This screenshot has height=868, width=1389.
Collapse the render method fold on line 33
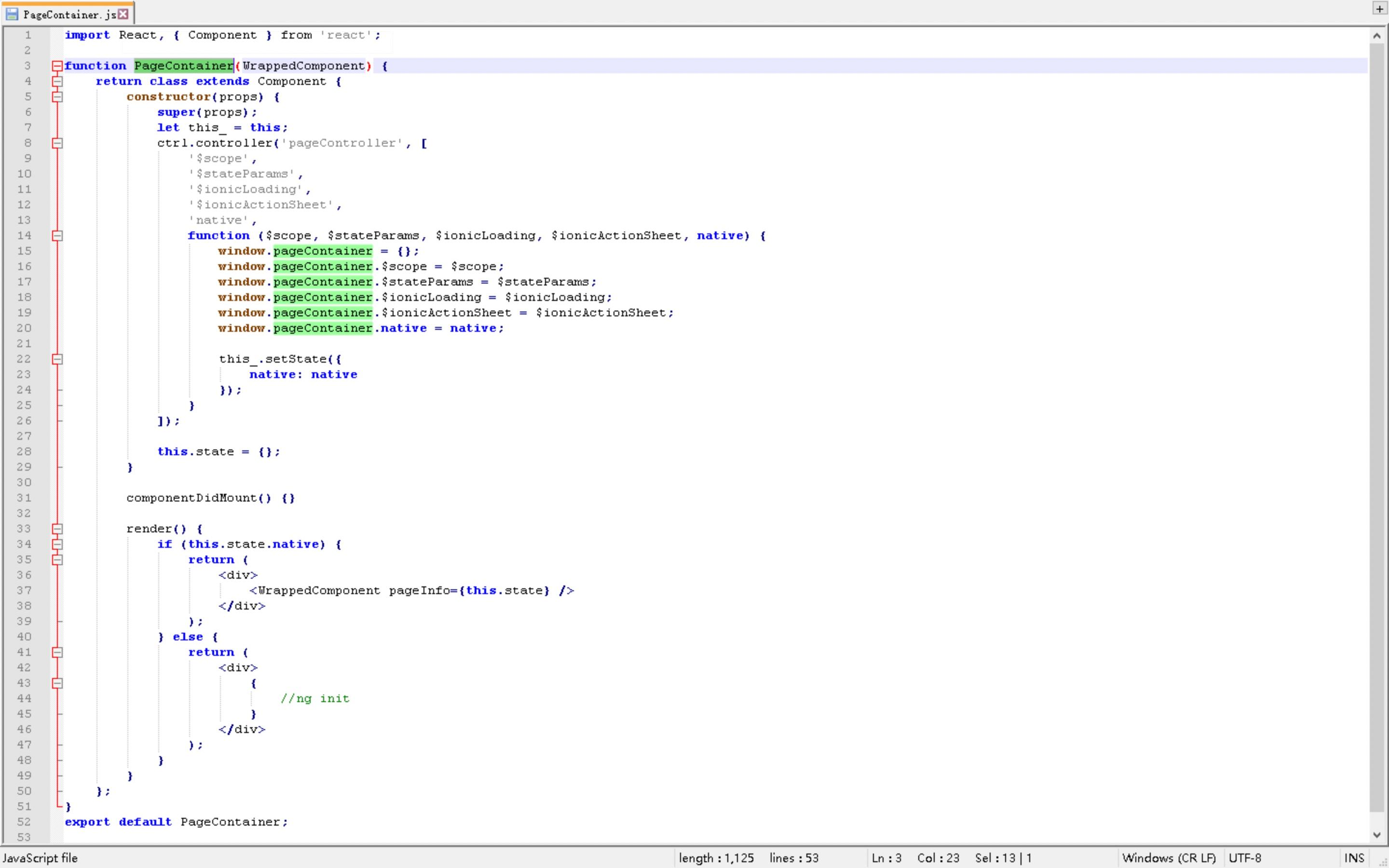(x=57, y=529)
